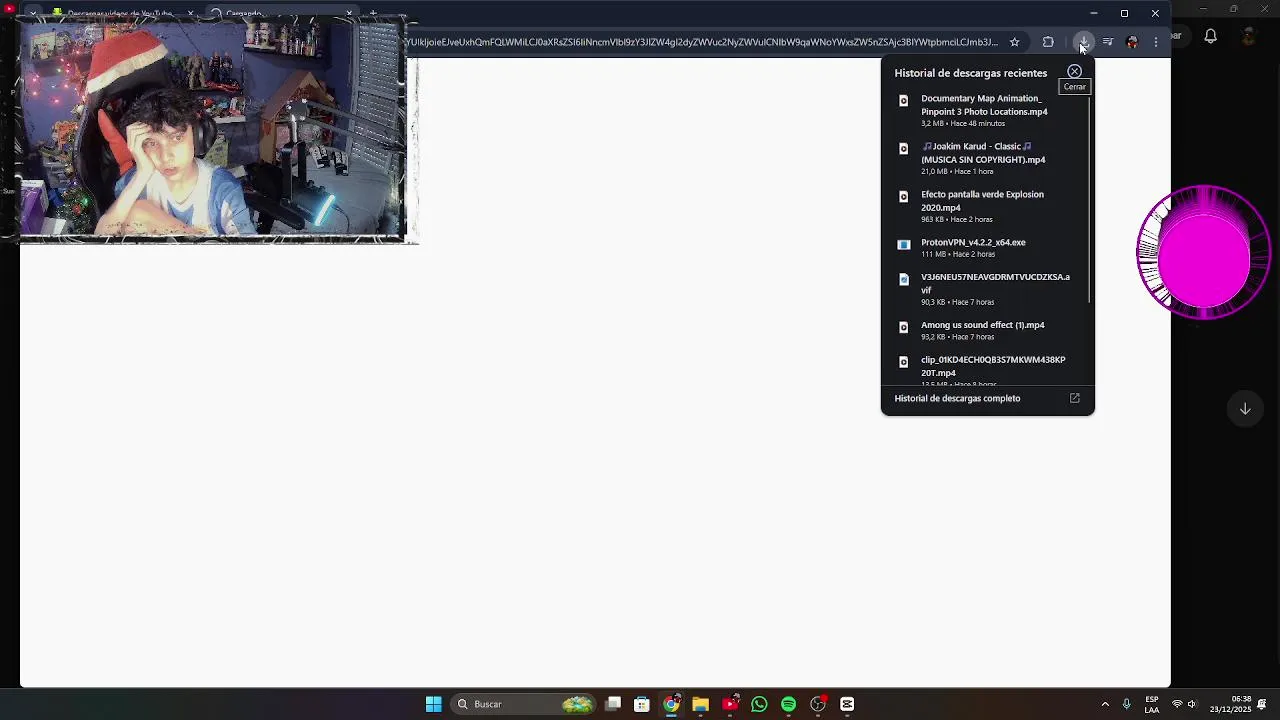
Task: Open File Explorer from taskbar
Action: point(700,704)
